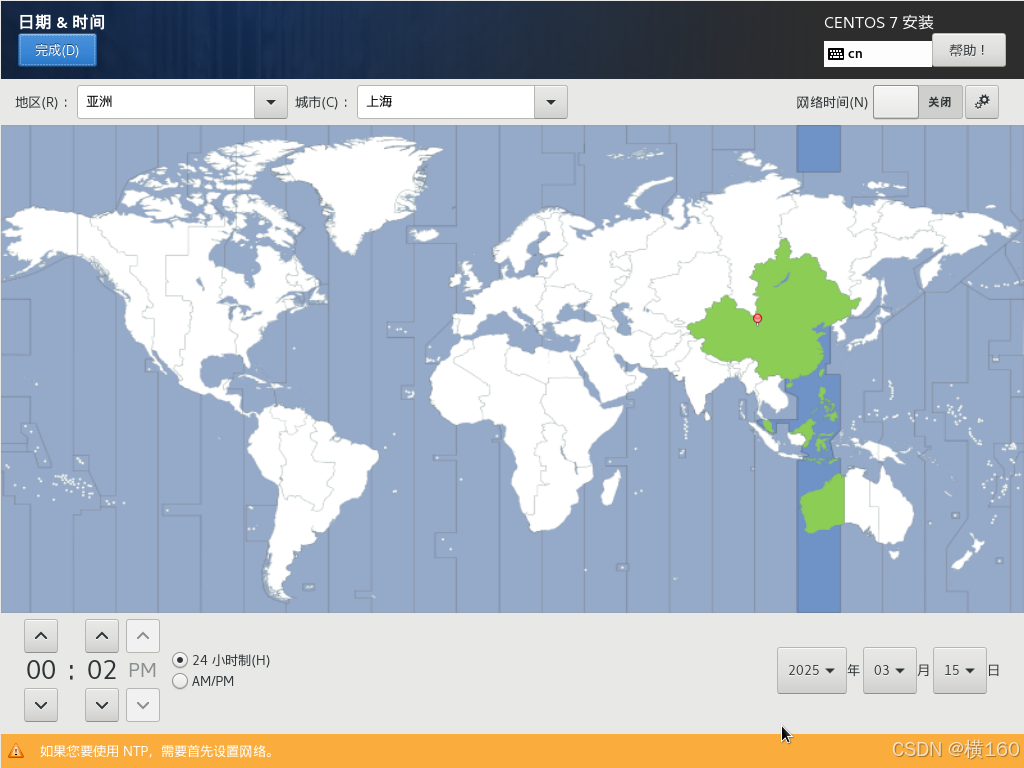
Task: Expand the region combo box arrow
Action: click(271, 102)
